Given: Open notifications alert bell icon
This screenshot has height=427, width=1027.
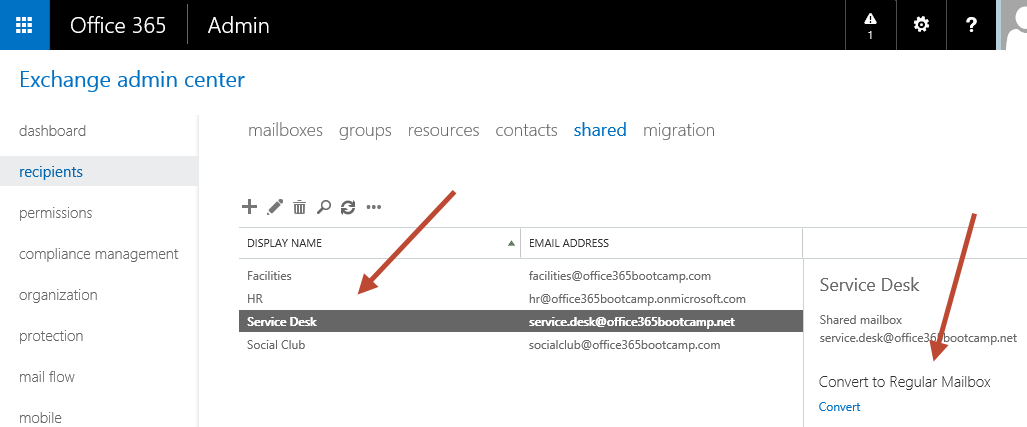Looking at the screenshot, I should (870, 25).
